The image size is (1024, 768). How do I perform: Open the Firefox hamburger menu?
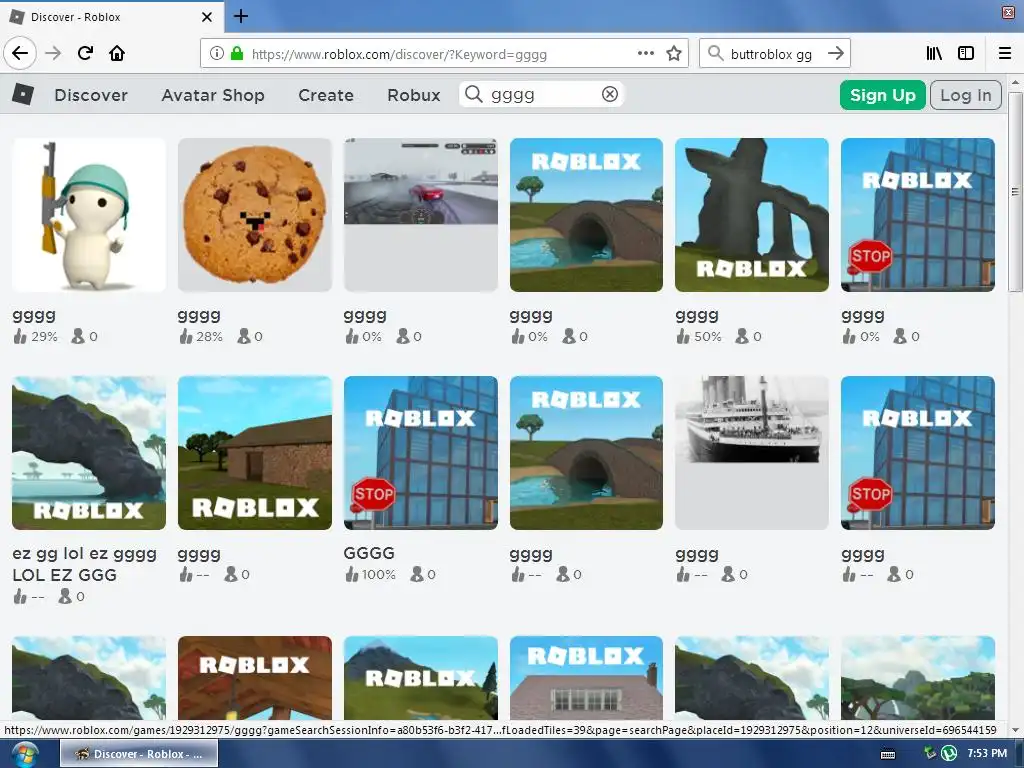pyautogui.click(x=1005, y=53)
